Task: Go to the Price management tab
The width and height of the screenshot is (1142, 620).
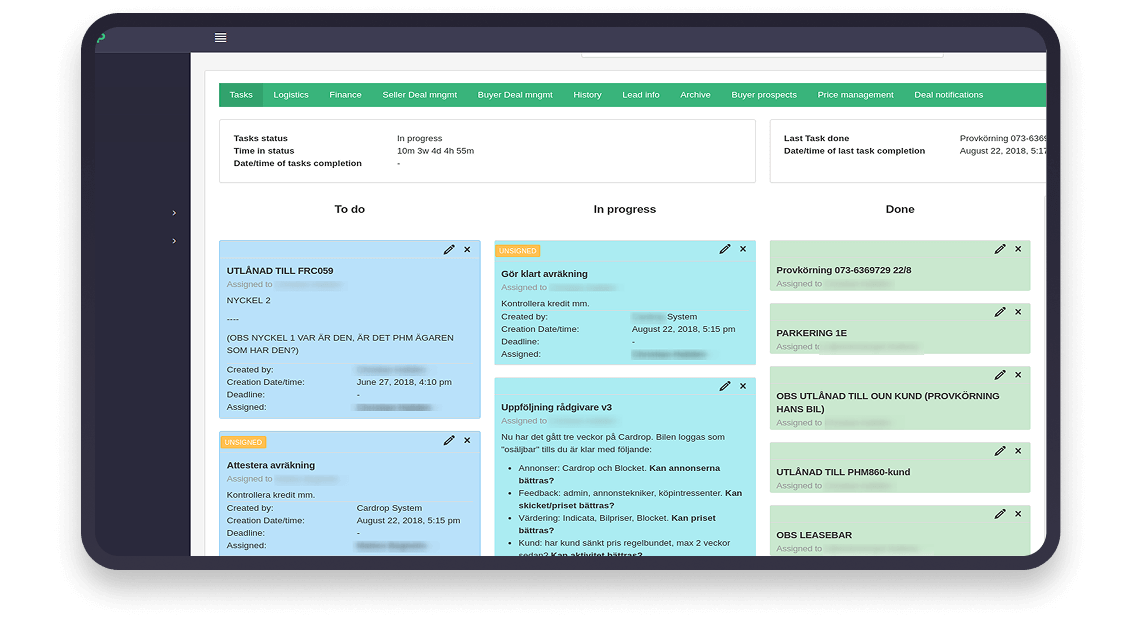Action: point(855,95)
